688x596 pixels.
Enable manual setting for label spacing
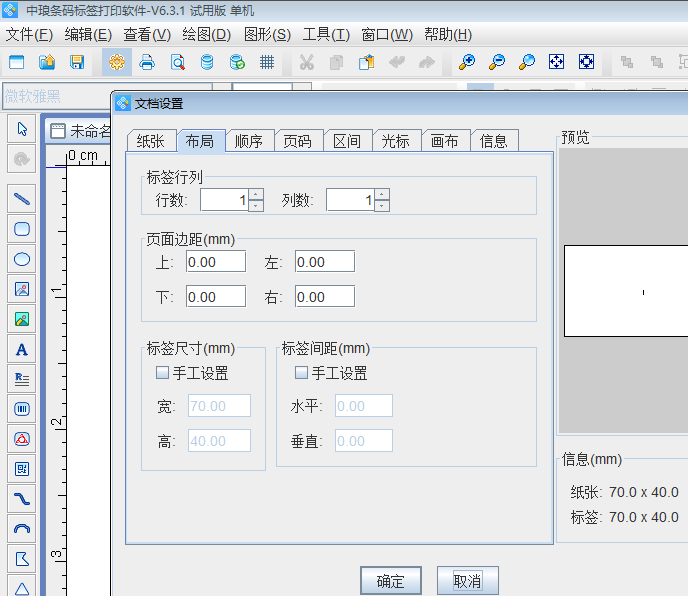point(301,373)
